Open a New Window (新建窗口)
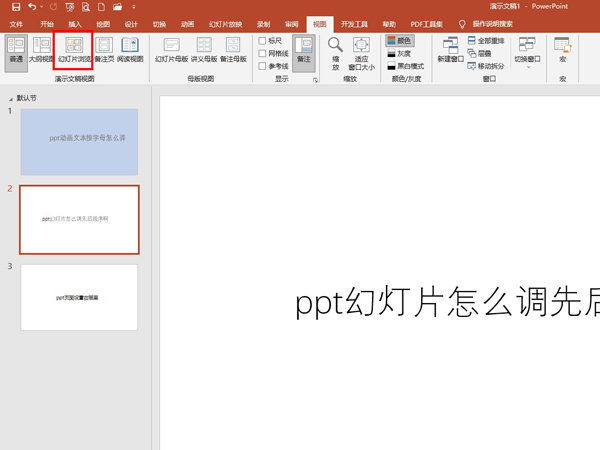The height and width of the screenshot is (450, 600). pos(451,49)
